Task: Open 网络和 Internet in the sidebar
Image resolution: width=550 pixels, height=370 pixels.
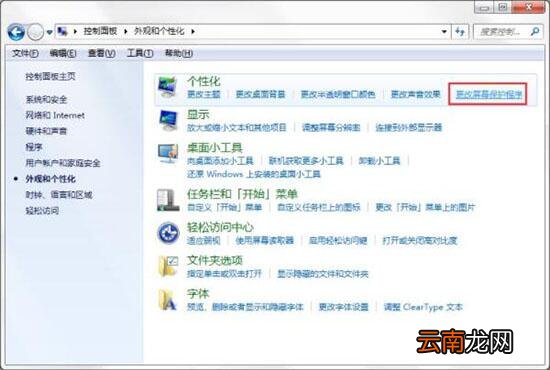Action: [55, 115]
